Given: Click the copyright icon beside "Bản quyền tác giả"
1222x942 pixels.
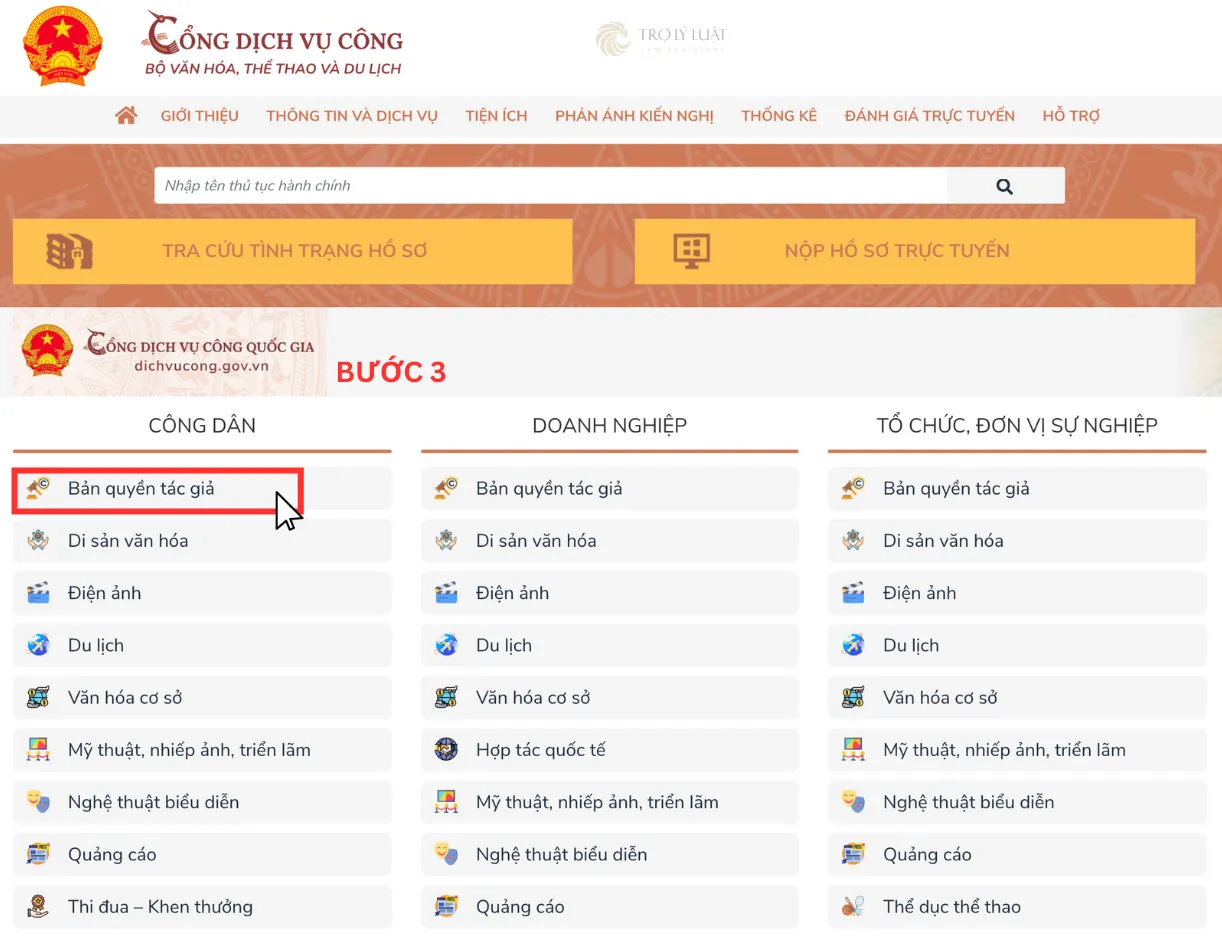Looking at the screenshot, I should (38, 488).
